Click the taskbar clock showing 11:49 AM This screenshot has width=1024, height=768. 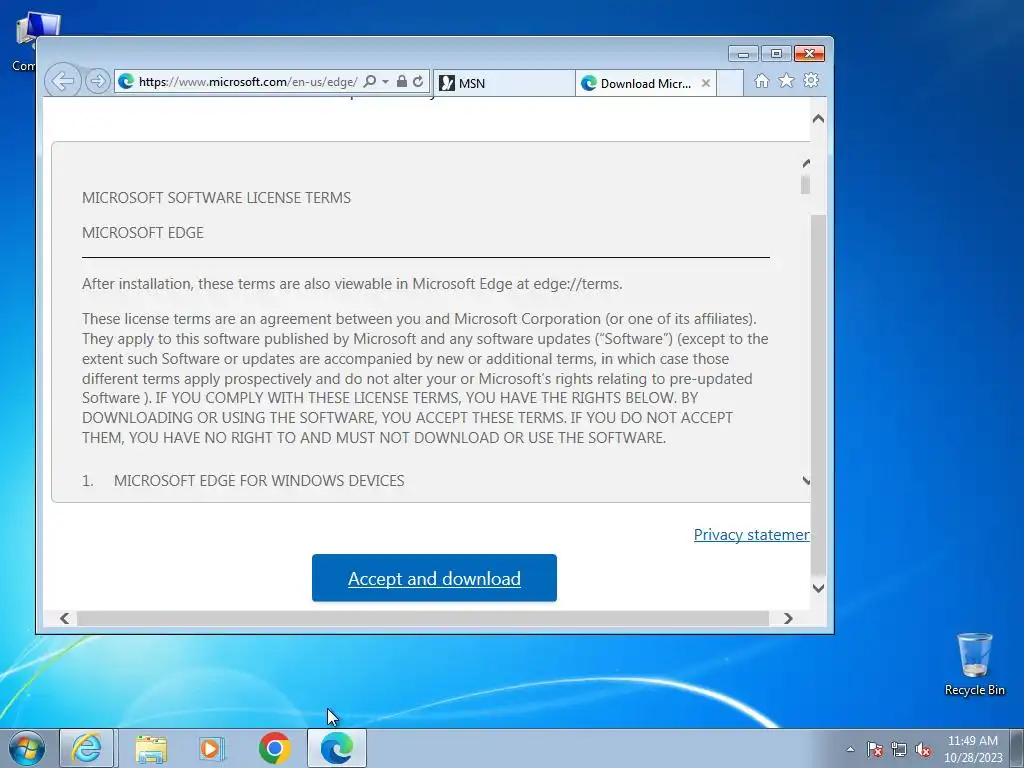pyautogui.click(x=972, y=749)
